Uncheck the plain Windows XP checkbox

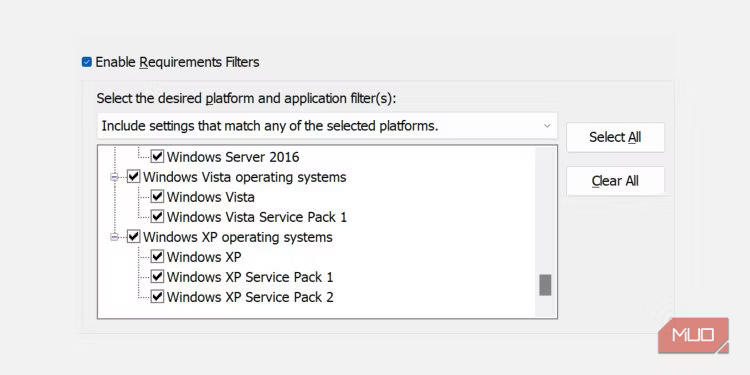[157, 257]
